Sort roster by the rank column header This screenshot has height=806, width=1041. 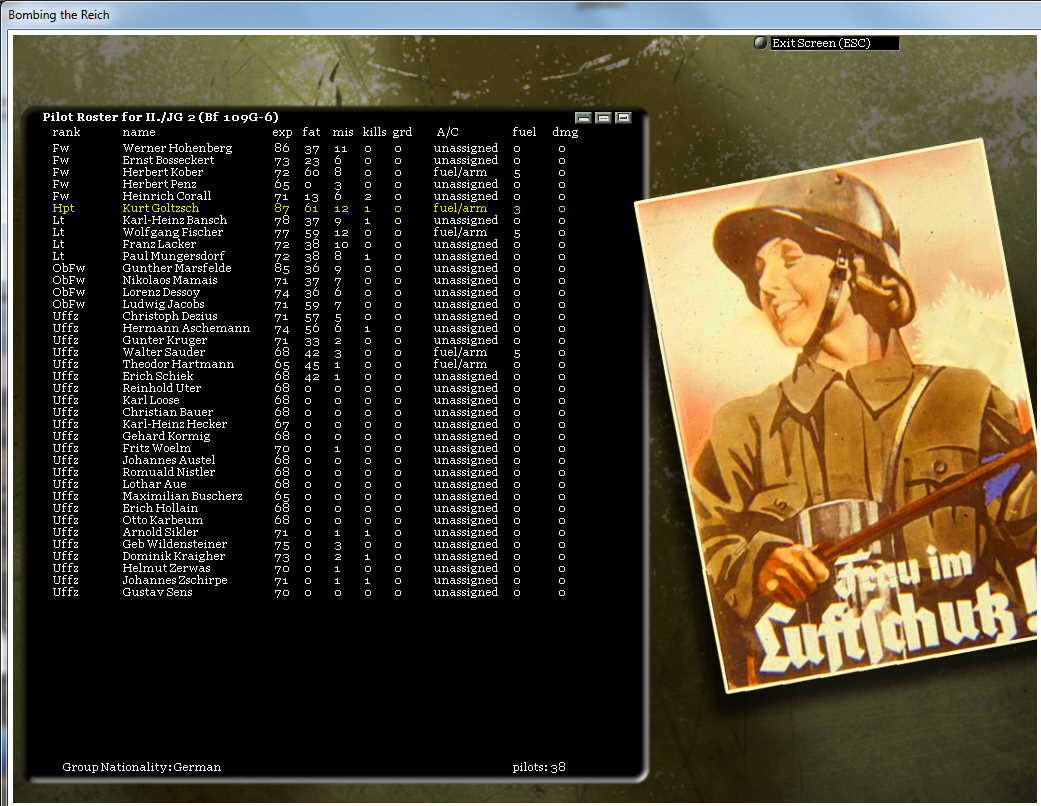pos(66,132)
